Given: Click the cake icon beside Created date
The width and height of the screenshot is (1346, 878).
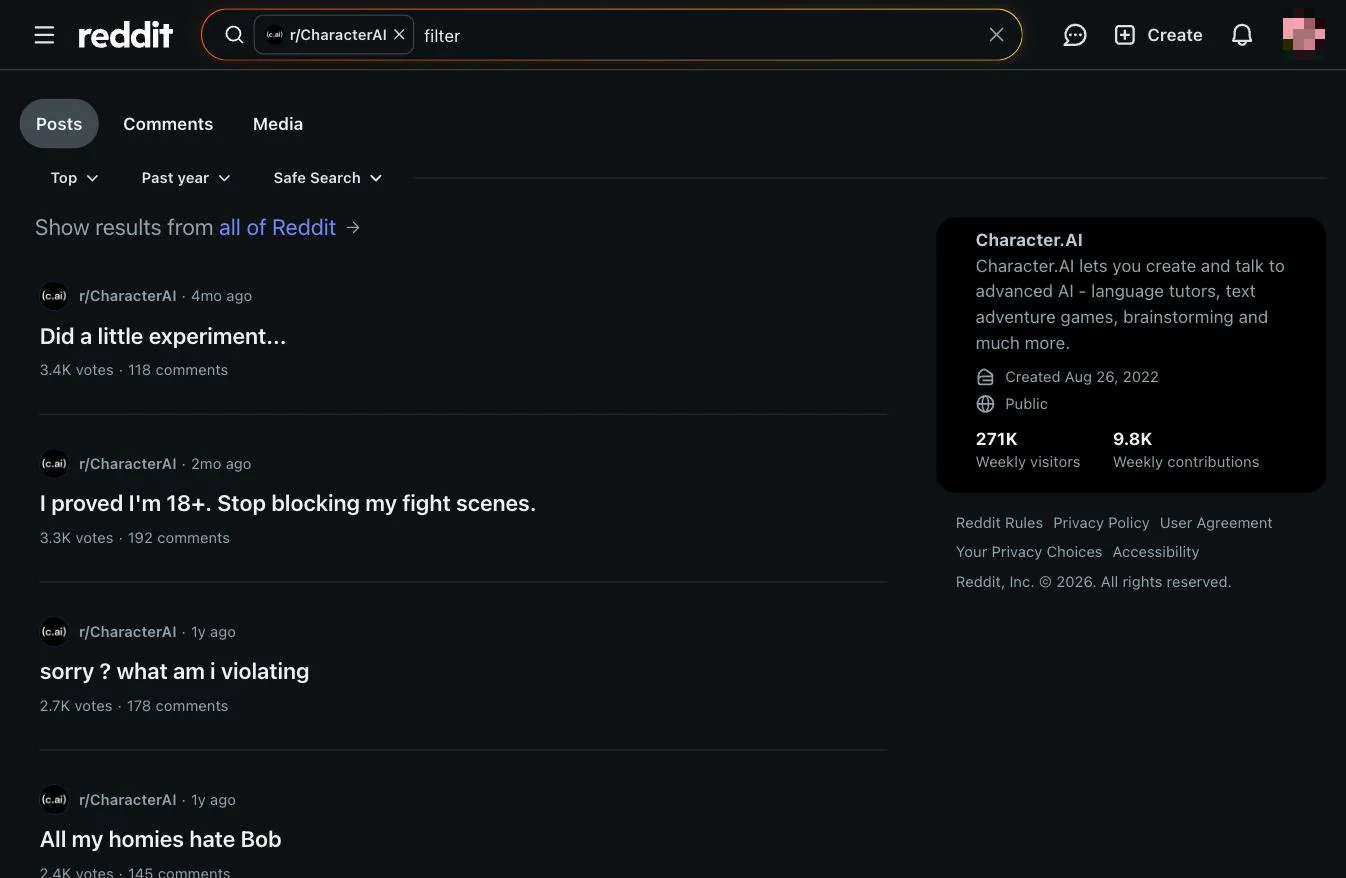Looking at the screenshot, I should 985,377.
